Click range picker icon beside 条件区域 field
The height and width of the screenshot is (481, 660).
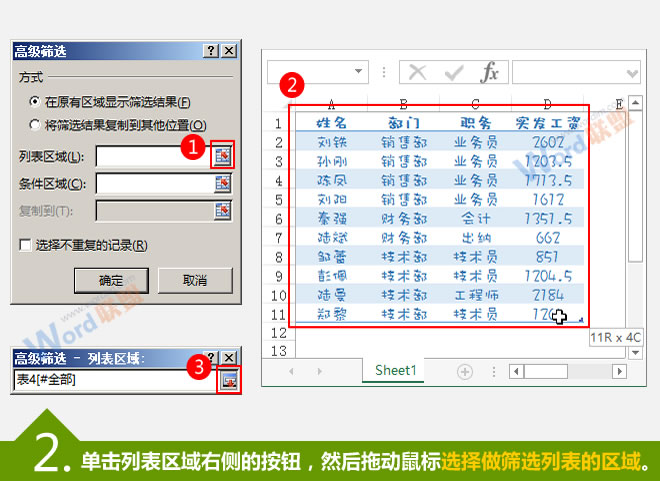tap(223, 182)
